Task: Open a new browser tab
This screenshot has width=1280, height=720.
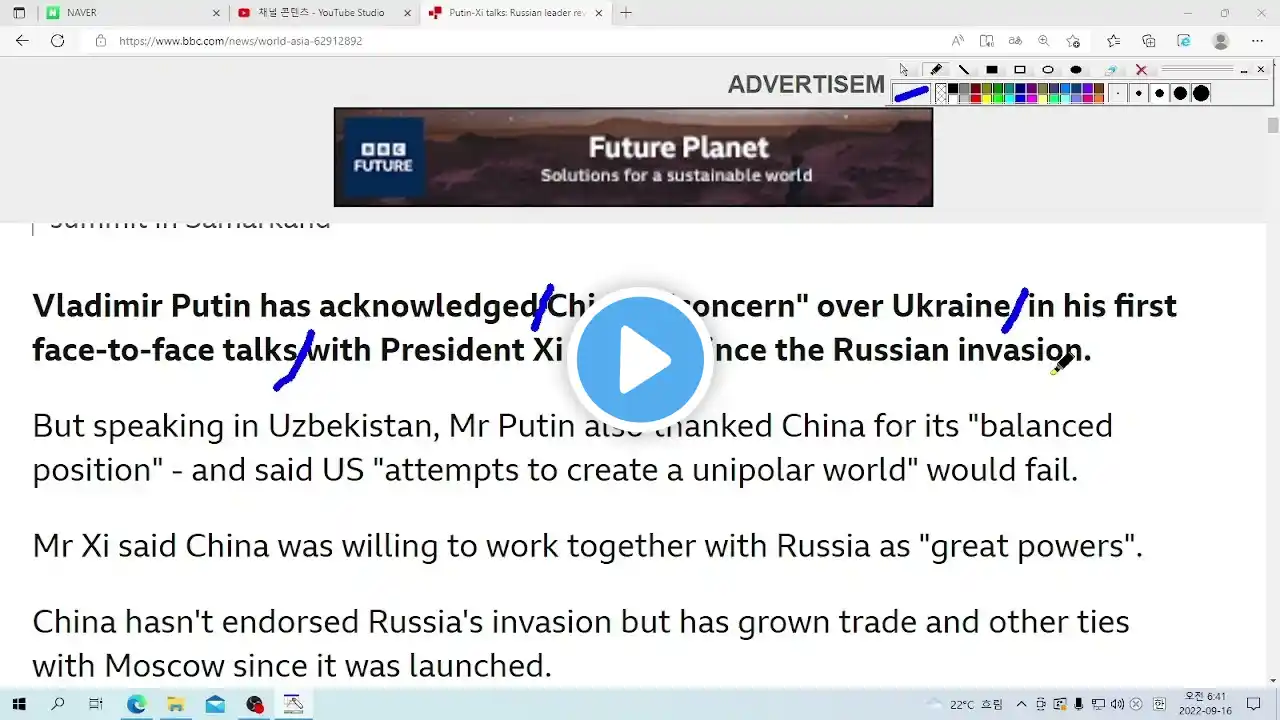Action: pyautogui.click(x=626, y=13)
